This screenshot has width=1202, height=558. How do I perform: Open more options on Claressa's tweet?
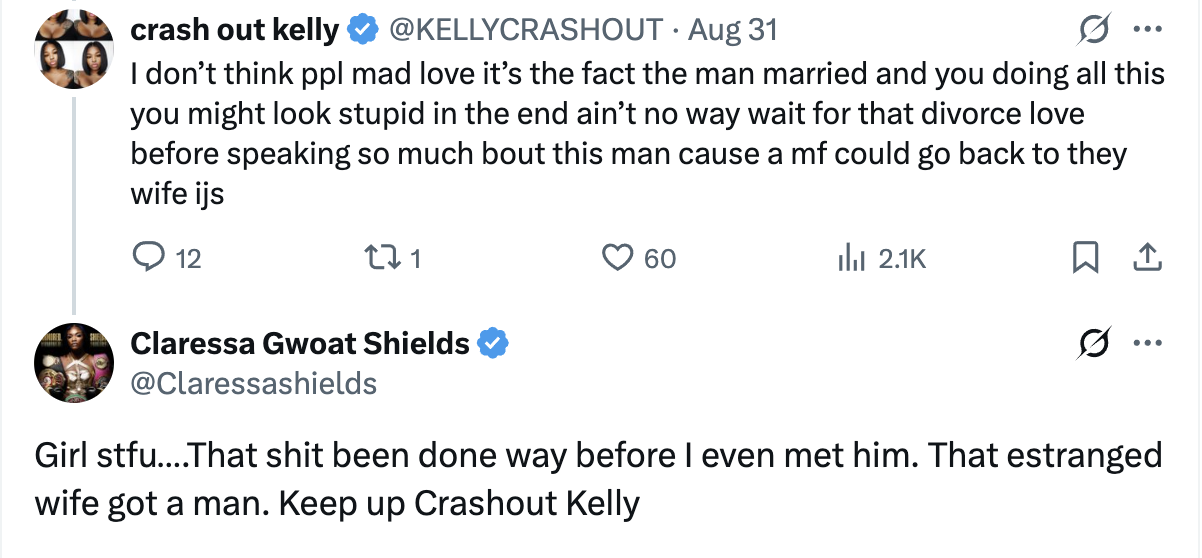pyautogui.click(x=1143, y=344)
